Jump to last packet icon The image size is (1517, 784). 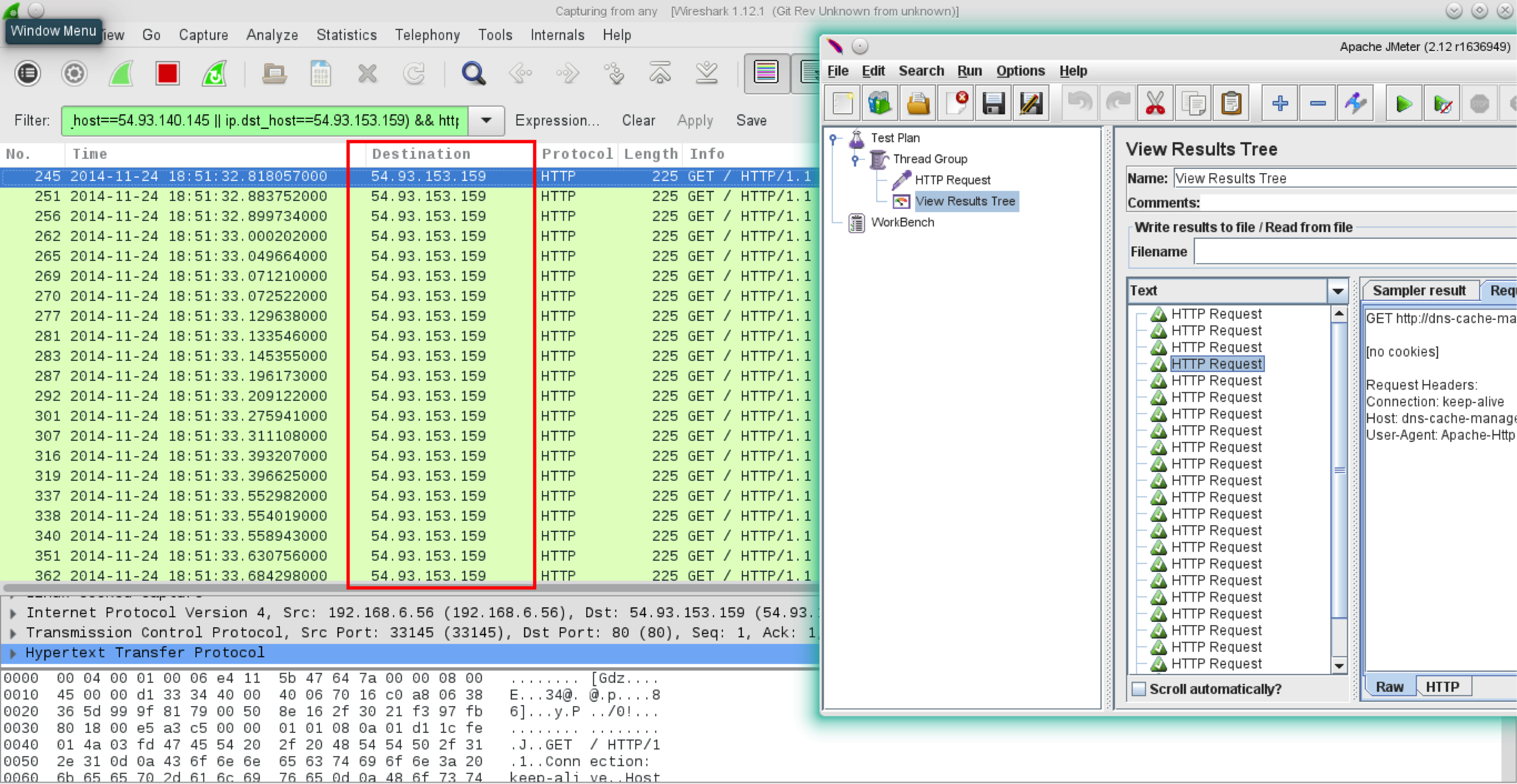point(707,74)
